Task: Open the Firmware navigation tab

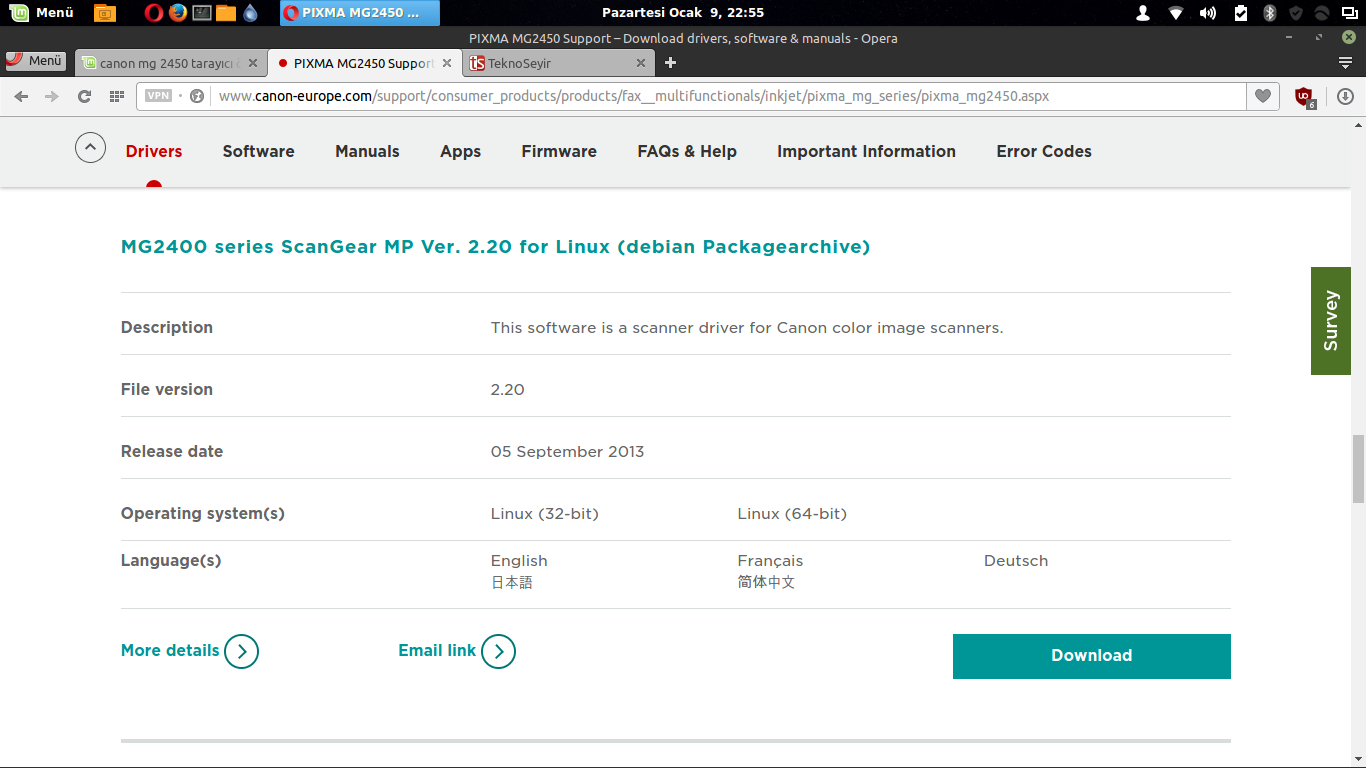Action: coord(559,152)
